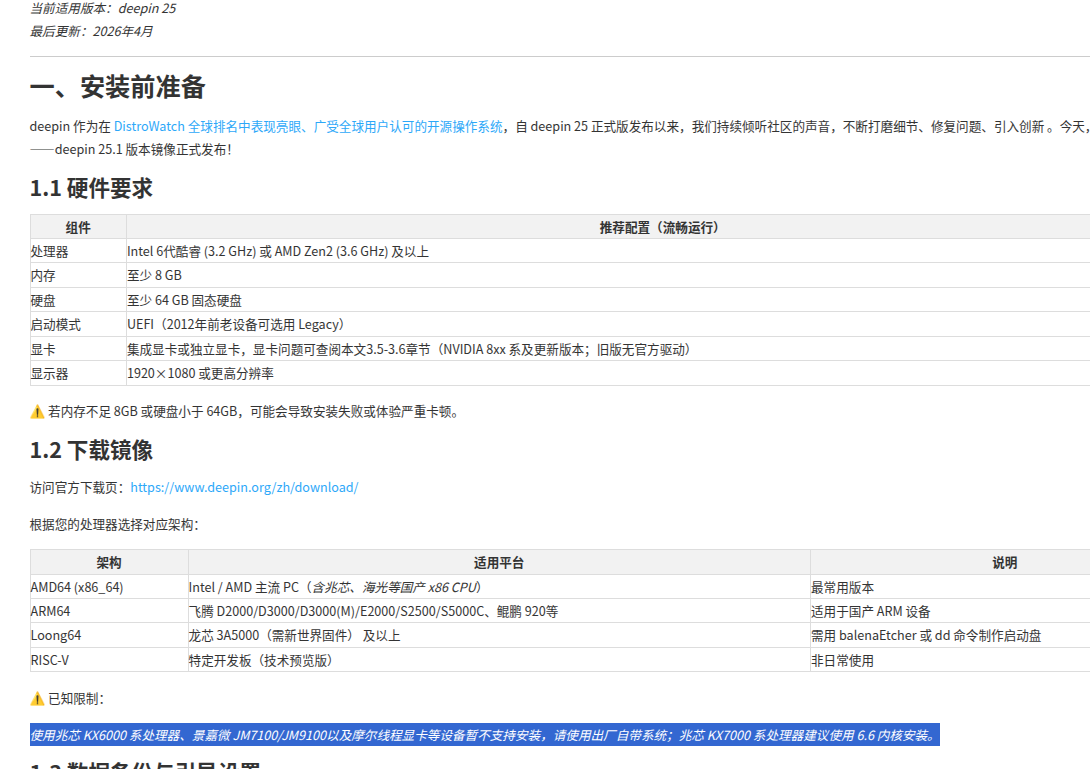Click the 最后更新：2026年4月 line
The image size is (1090, 769).
[91, 31]
